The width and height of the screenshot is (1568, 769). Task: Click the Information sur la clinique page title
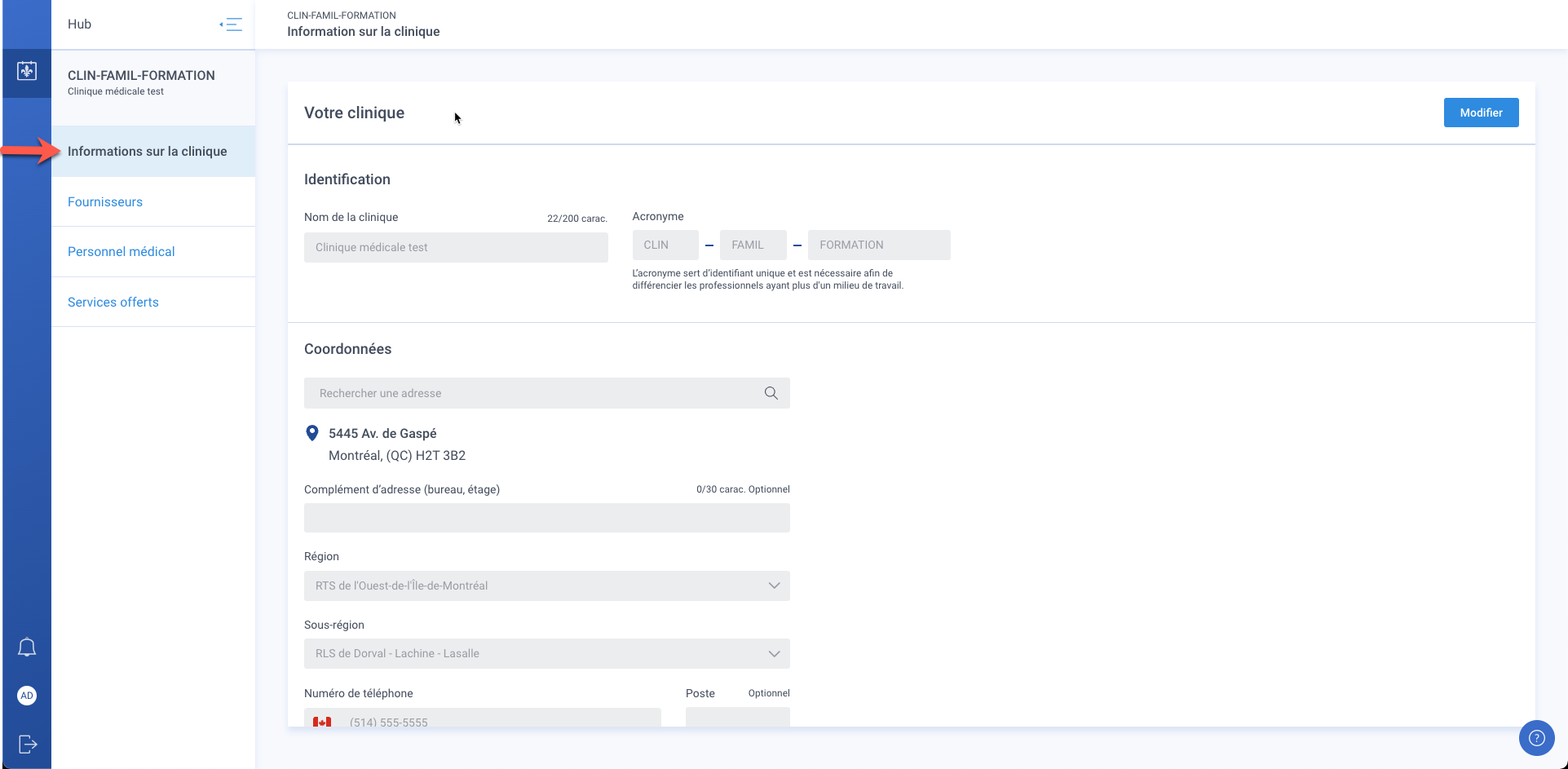[364, 32]
